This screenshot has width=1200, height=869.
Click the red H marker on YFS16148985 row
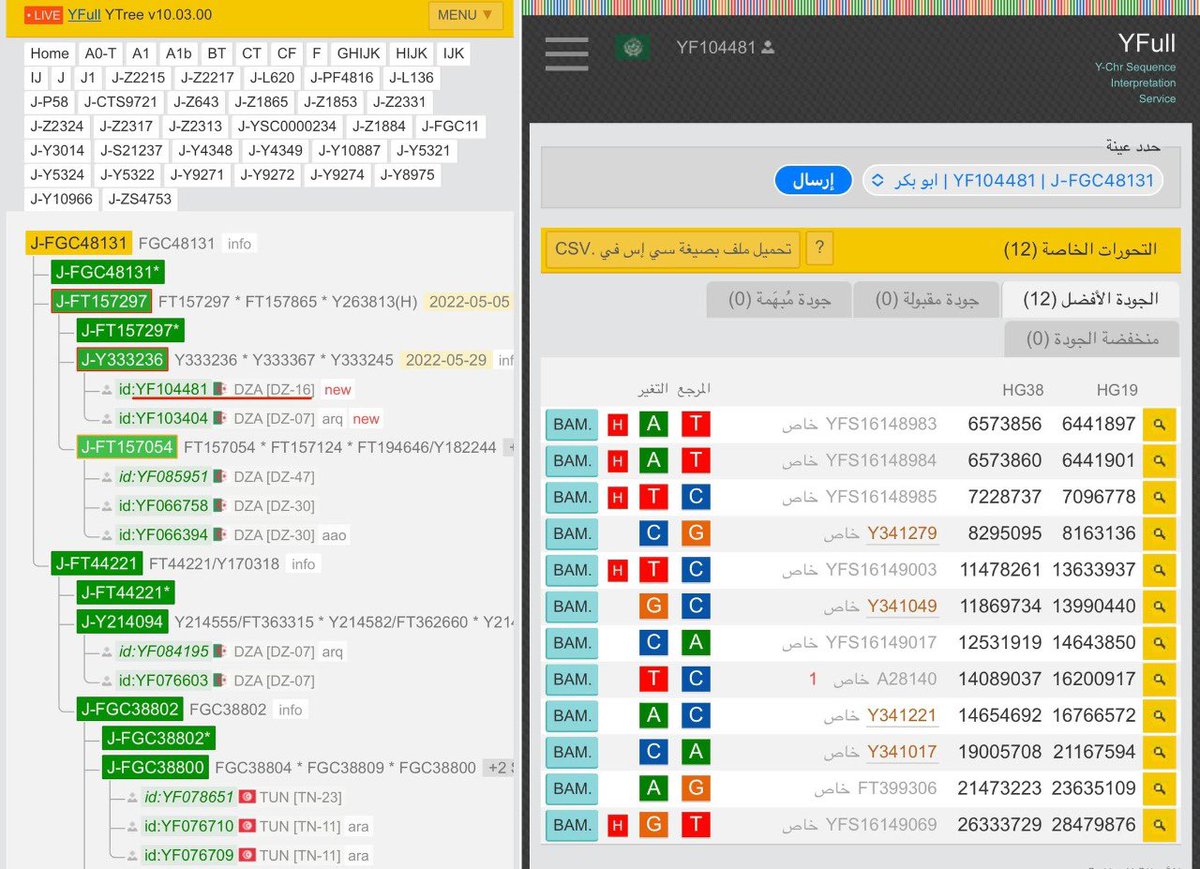tap(618, 498)
